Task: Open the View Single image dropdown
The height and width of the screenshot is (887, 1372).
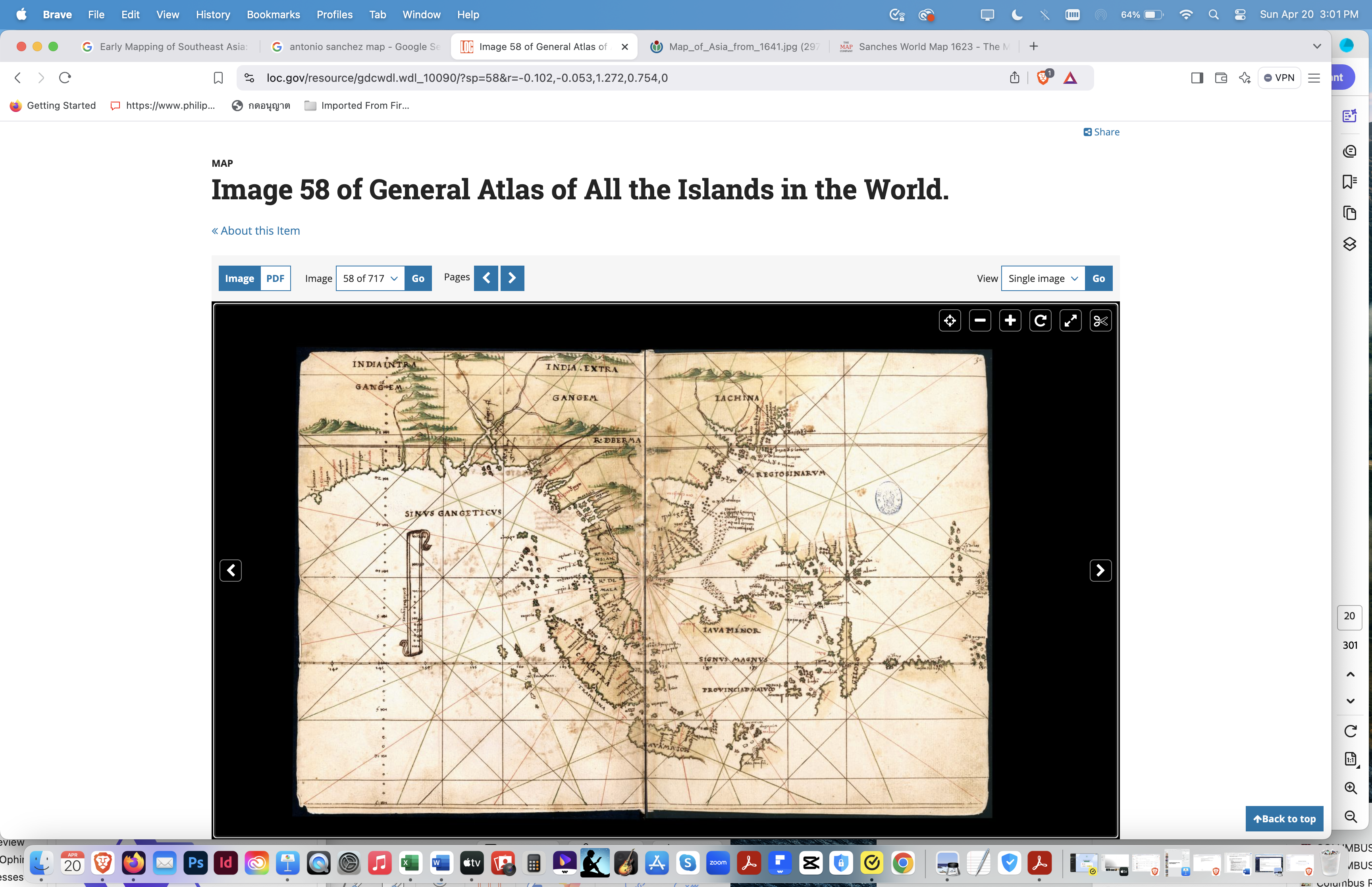Action: point(1042,278)
